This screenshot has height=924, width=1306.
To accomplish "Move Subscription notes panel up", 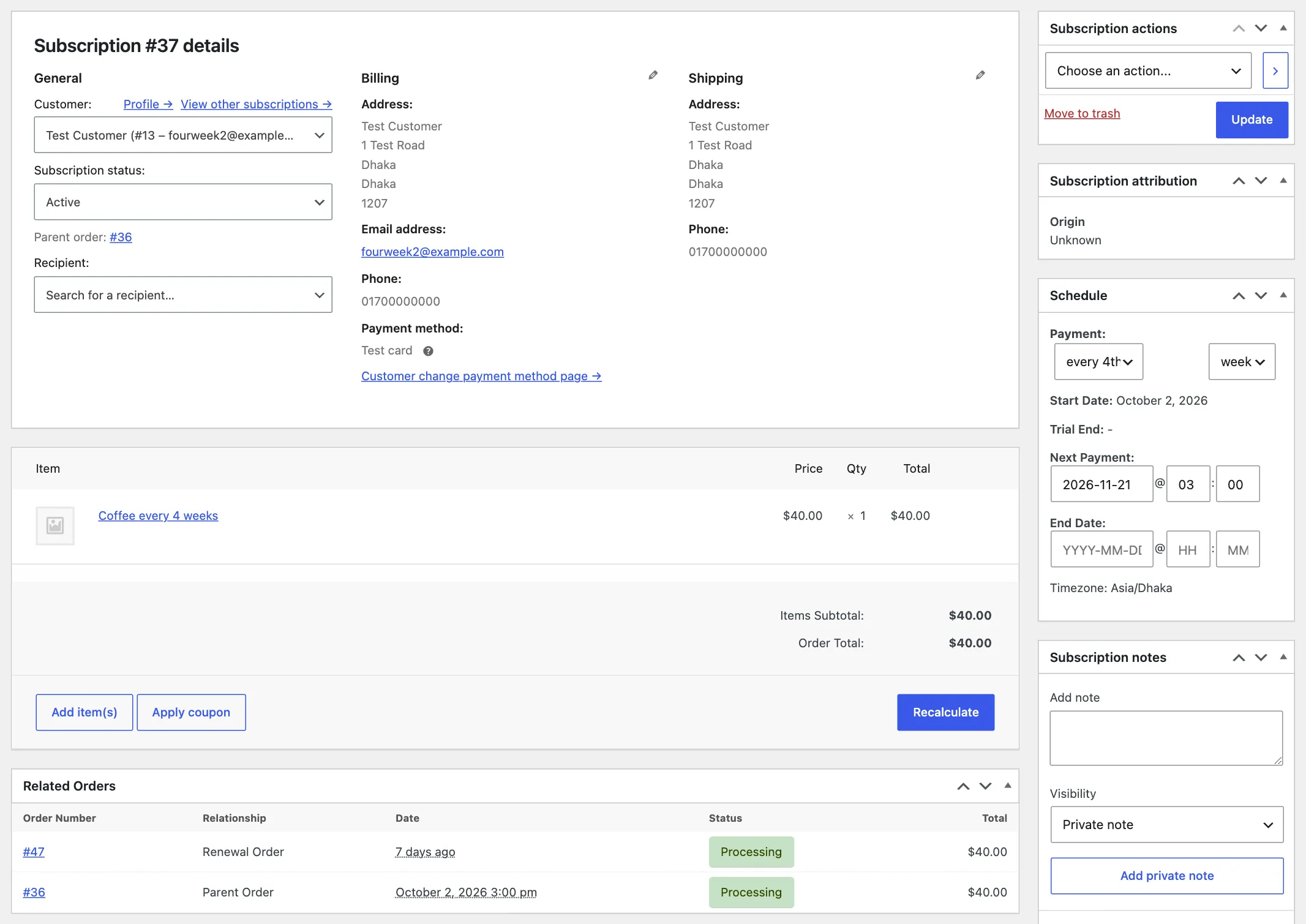I will point(1239,658).
